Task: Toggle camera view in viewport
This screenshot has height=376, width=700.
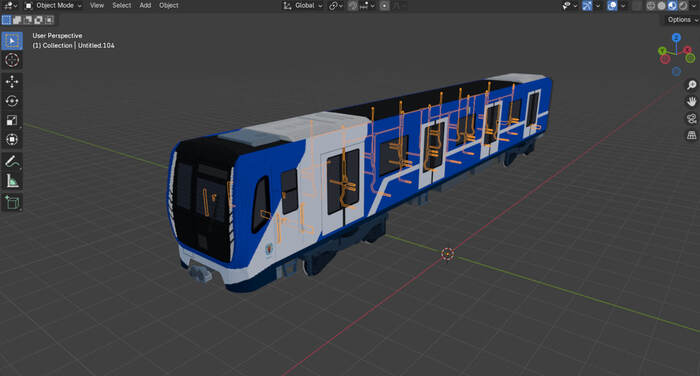Action: (692, 118)
